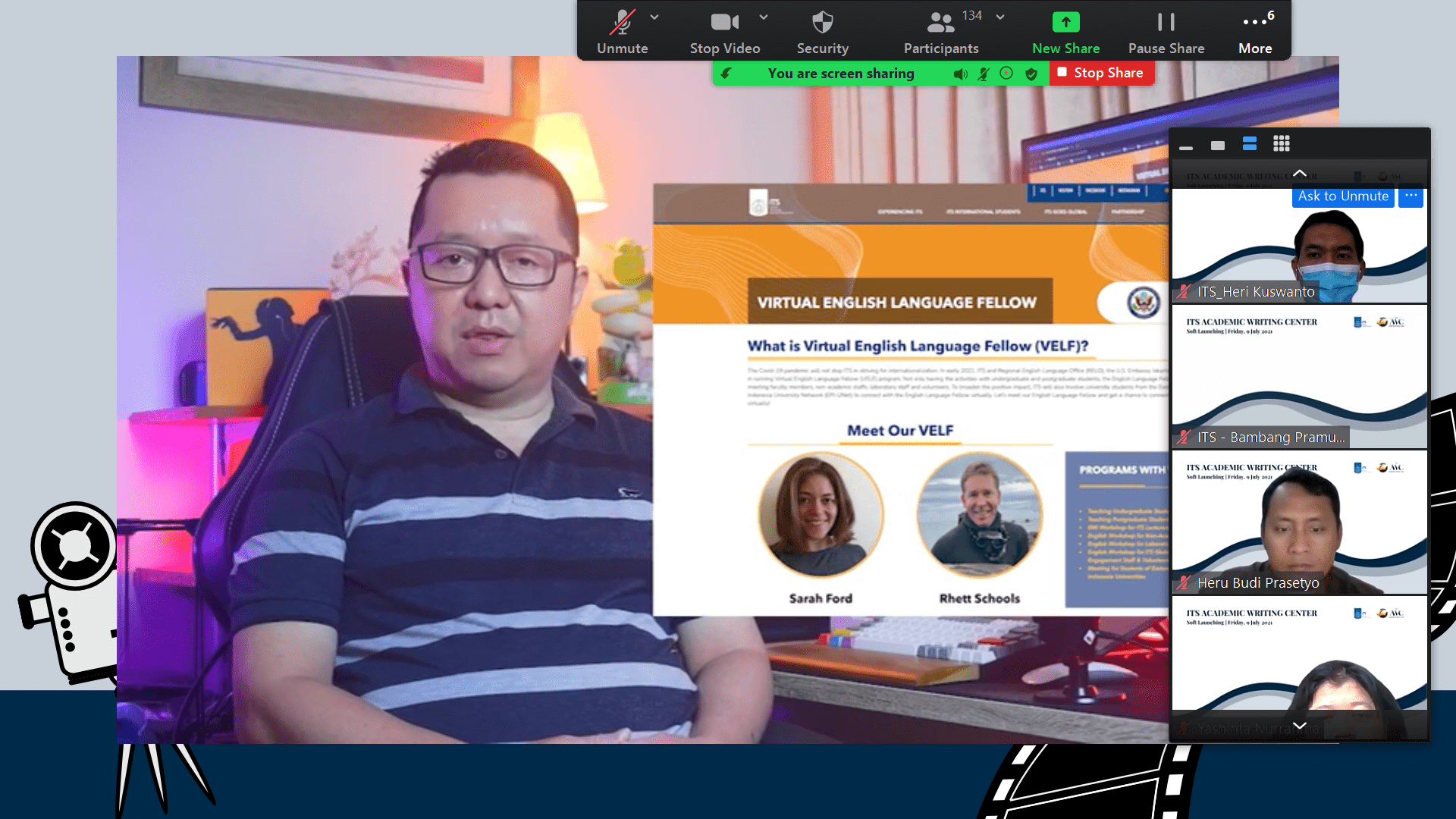This screenshot has width=1456, height=819.
Task: Click the recording indicator in green bar
Action: click(x=1006, y=74)
